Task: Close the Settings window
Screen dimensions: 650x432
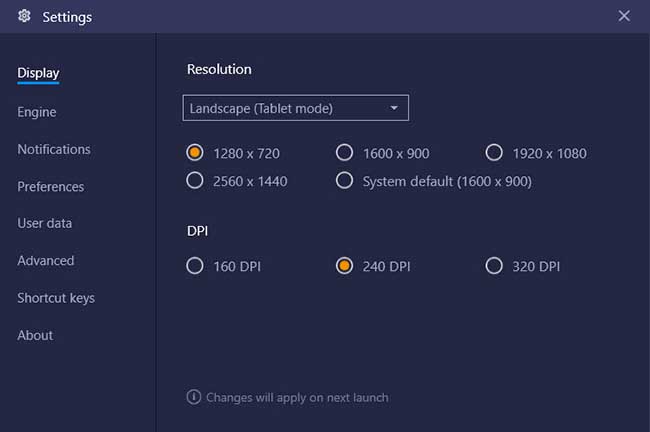Action: tap(624, 16)
